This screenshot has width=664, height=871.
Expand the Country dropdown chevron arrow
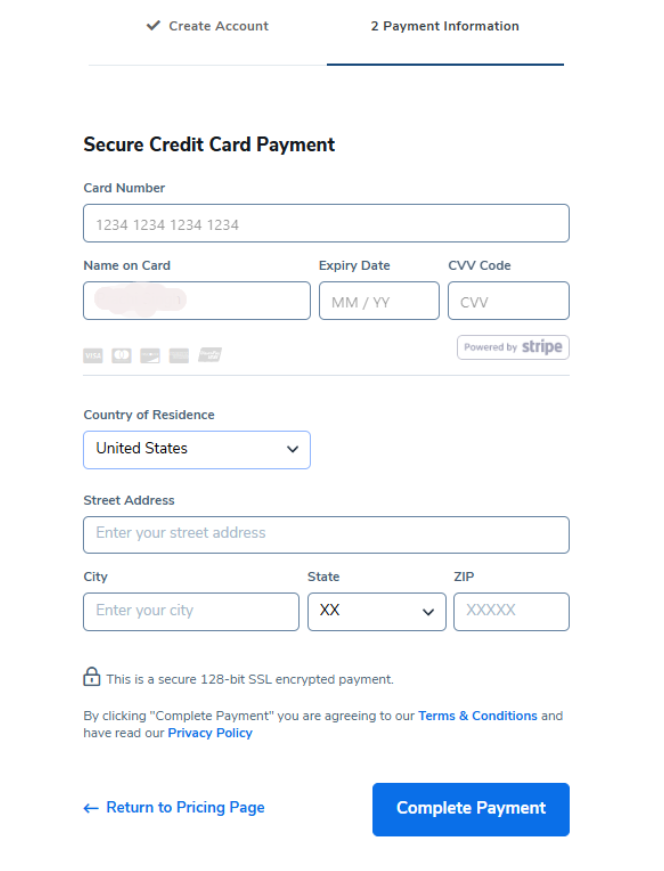click(x=294, y=450)
